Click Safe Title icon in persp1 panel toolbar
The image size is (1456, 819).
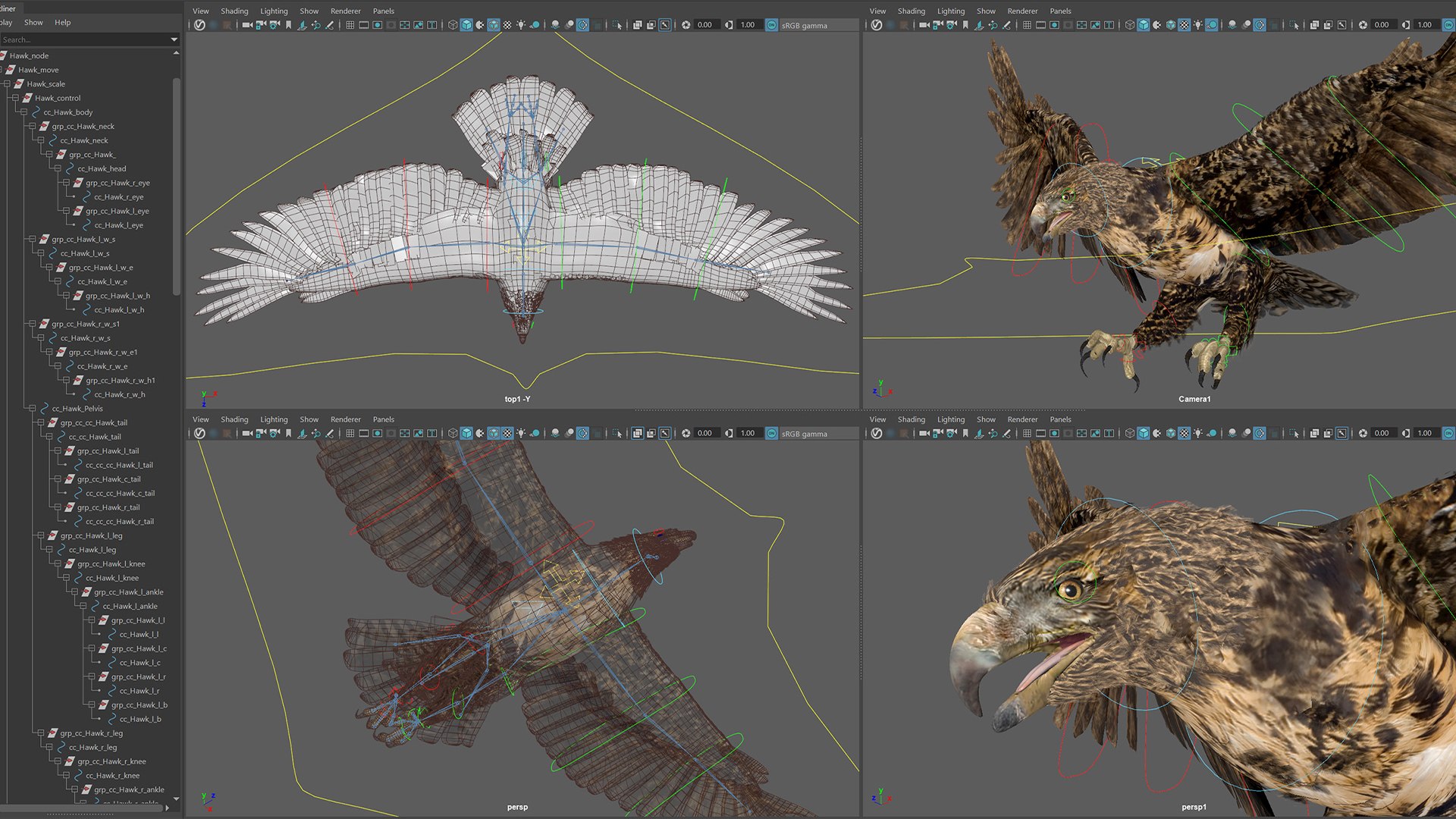pos(1109,433)
